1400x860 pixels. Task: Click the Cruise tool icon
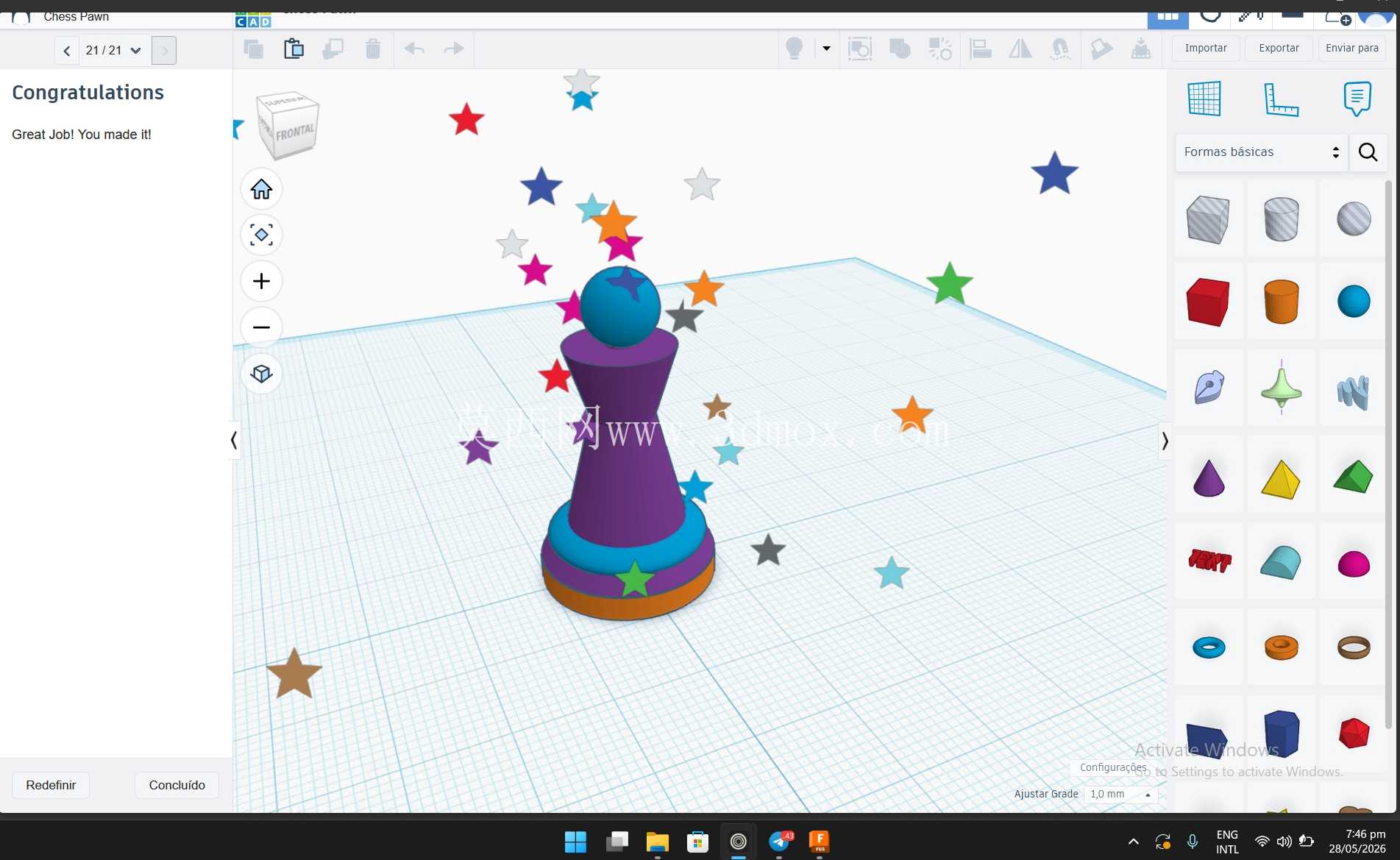(1060, 49)
